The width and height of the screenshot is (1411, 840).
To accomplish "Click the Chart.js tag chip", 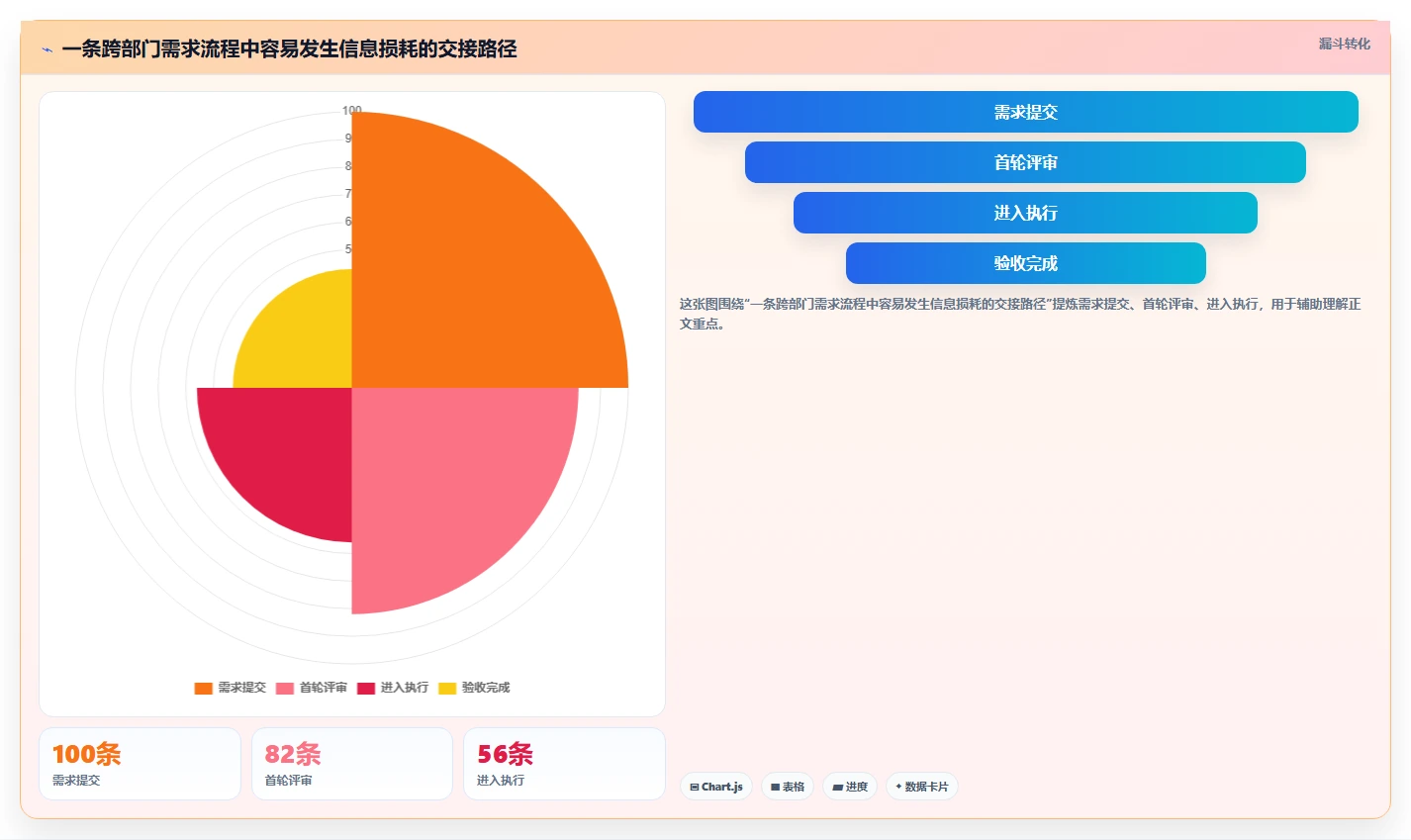I will click(x=715, y=787).
